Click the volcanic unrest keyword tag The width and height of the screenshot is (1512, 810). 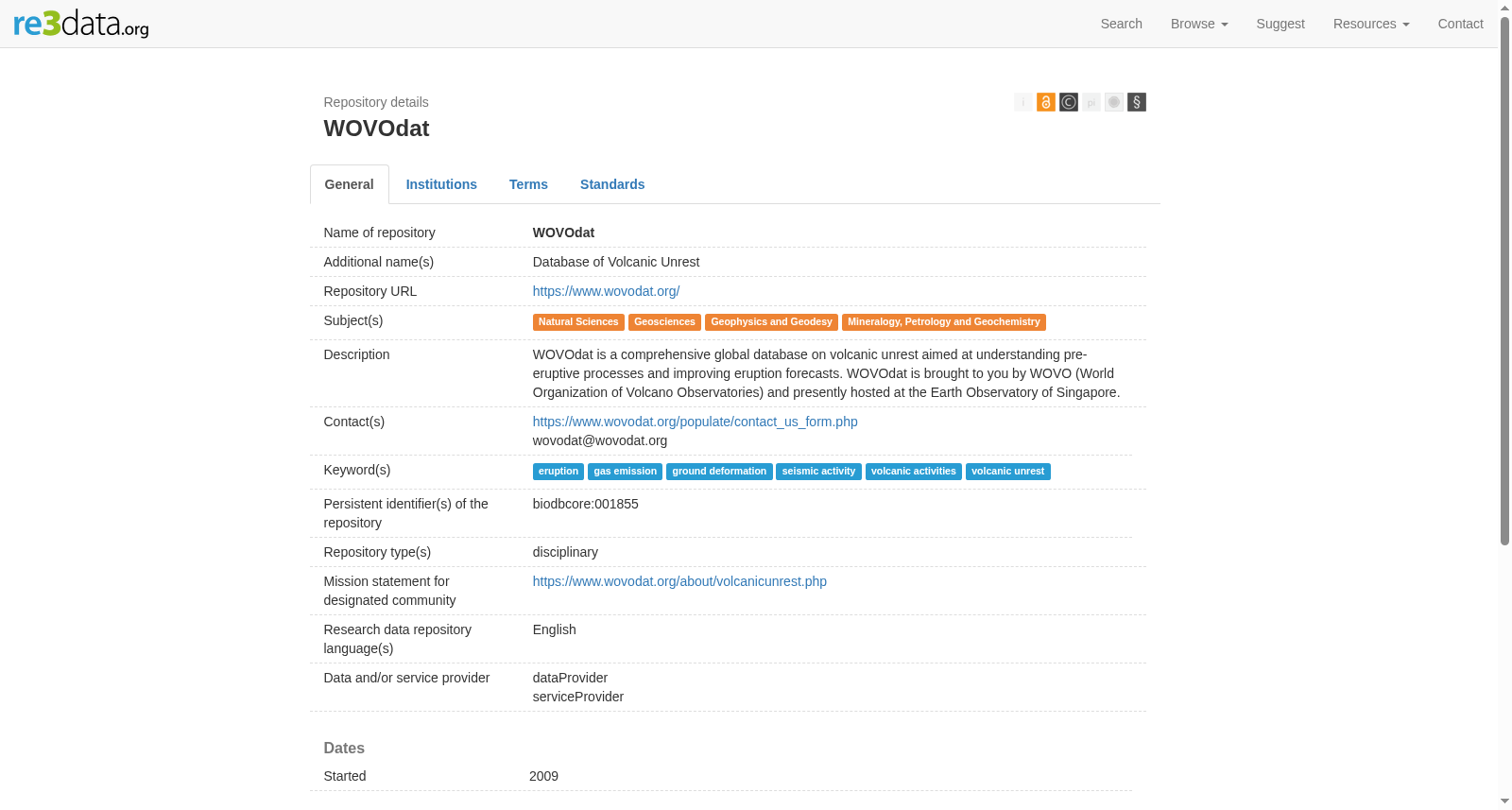(1008, 472)
